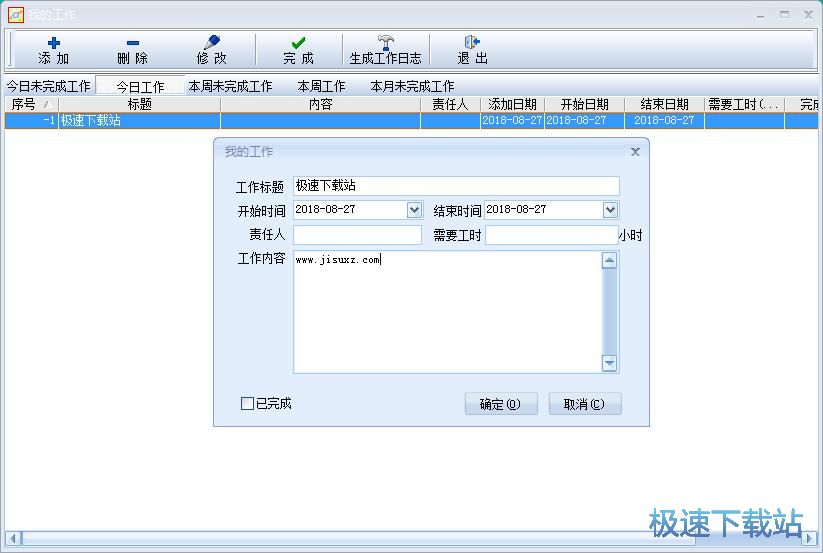This screenshot has width=823, height=553.
Task: Tick the 已完成 checkbox
Action: tap(247, 403)
